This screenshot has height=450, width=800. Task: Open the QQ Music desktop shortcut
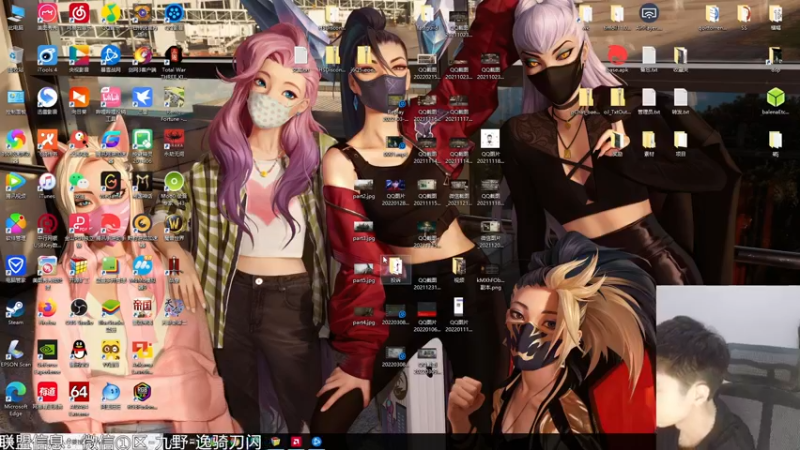tap(111, 13)
